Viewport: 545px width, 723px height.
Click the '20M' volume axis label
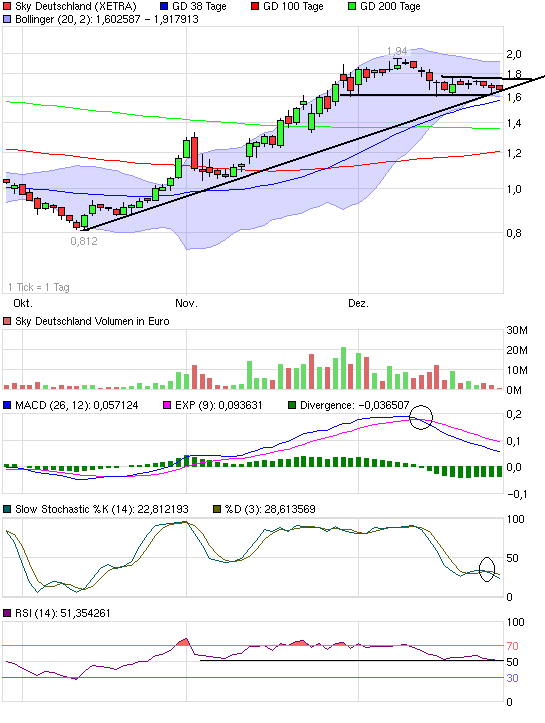517,350
